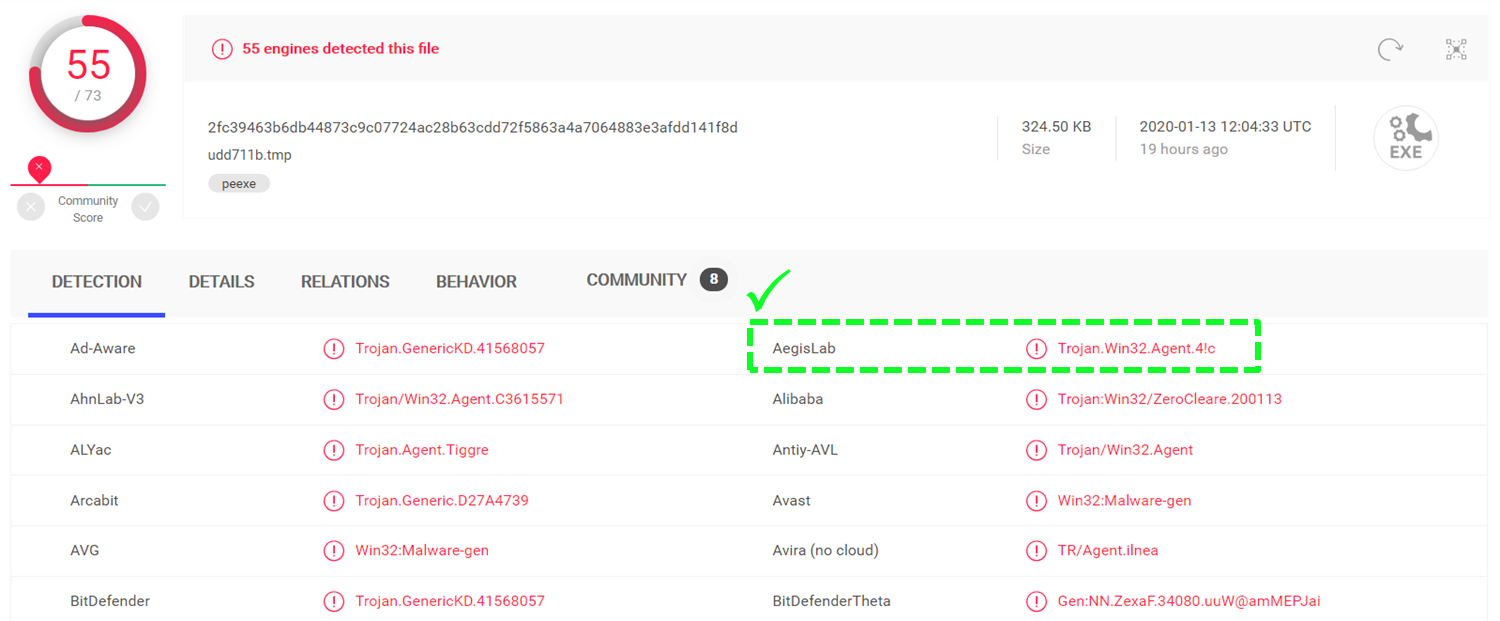
Task: Vote malicious with the X community button
Action: tap(31, 207)
